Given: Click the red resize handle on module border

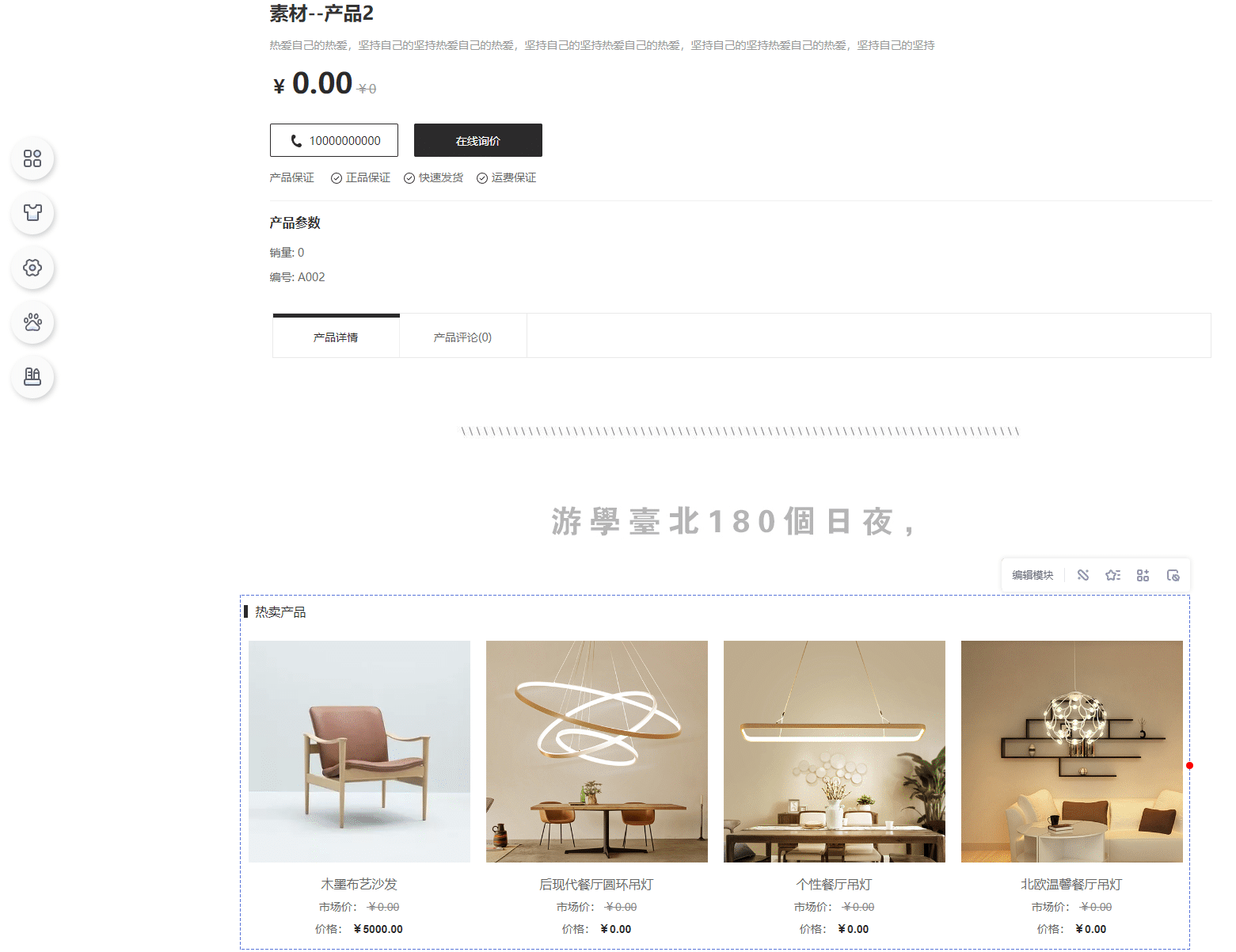Looking at the screenshot, I should pyautogui.click(x=1189, y=766).
